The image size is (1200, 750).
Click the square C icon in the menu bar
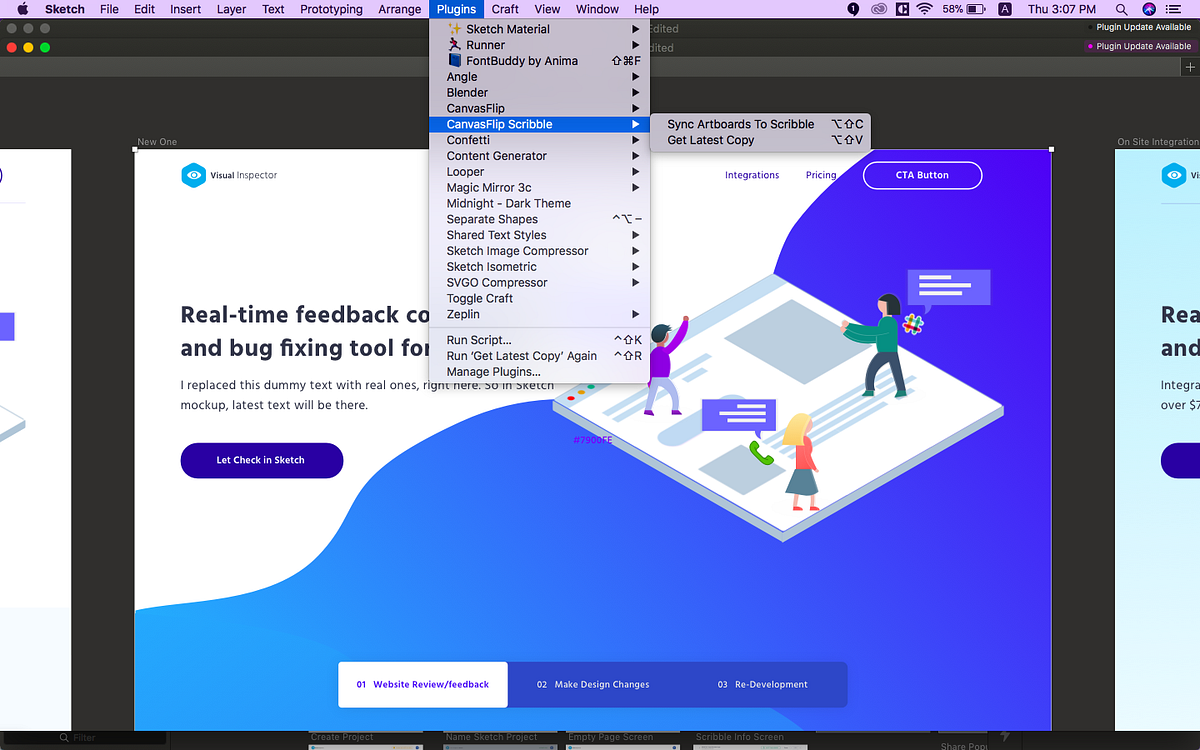pos(902,9)
